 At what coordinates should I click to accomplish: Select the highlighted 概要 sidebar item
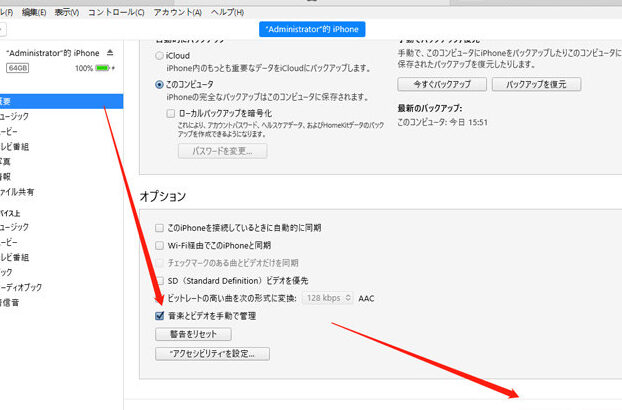(61, 102)
